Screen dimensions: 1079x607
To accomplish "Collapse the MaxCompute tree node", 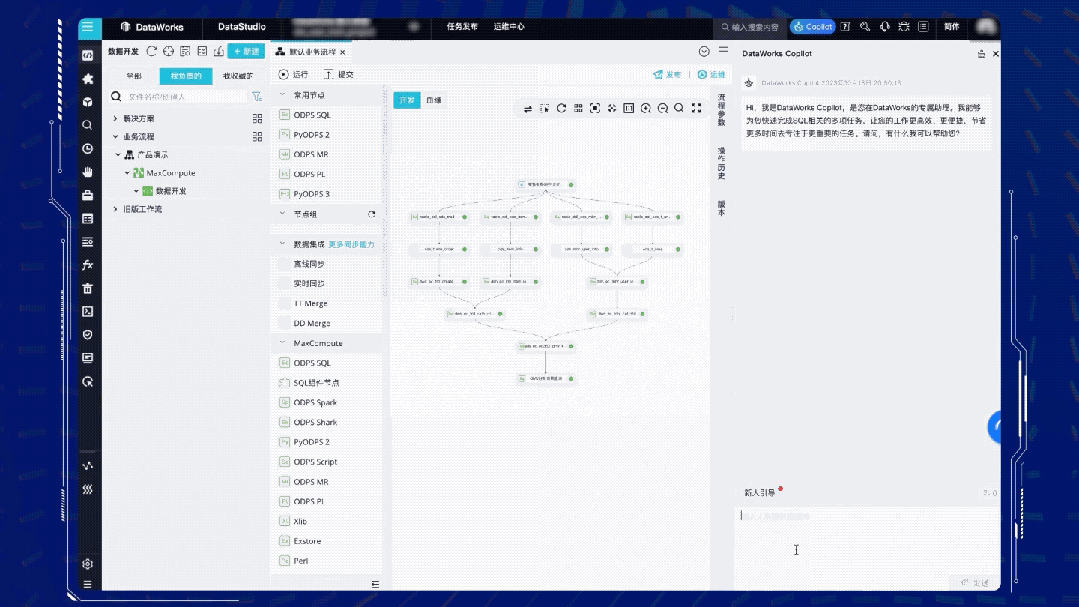I will click(127, 173).
